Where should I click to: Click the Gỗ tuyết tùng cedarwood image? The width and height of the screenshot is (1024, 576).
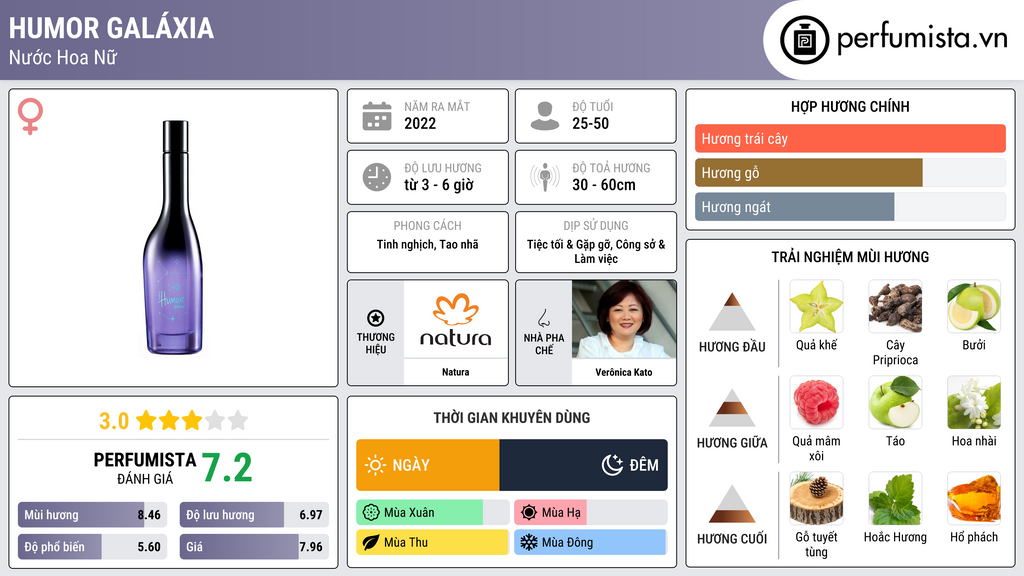point(816,498)
